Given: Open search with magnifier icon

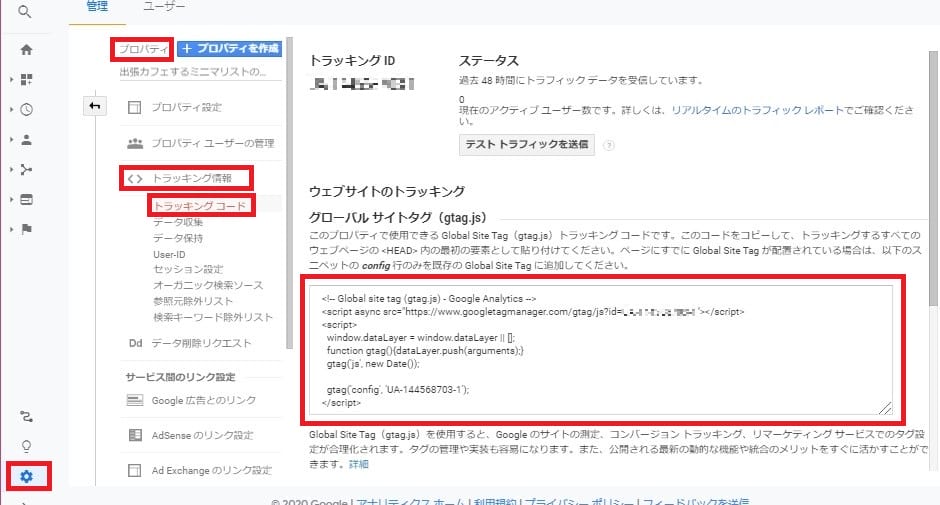Looking at the screenshot, I should point(25,11).
